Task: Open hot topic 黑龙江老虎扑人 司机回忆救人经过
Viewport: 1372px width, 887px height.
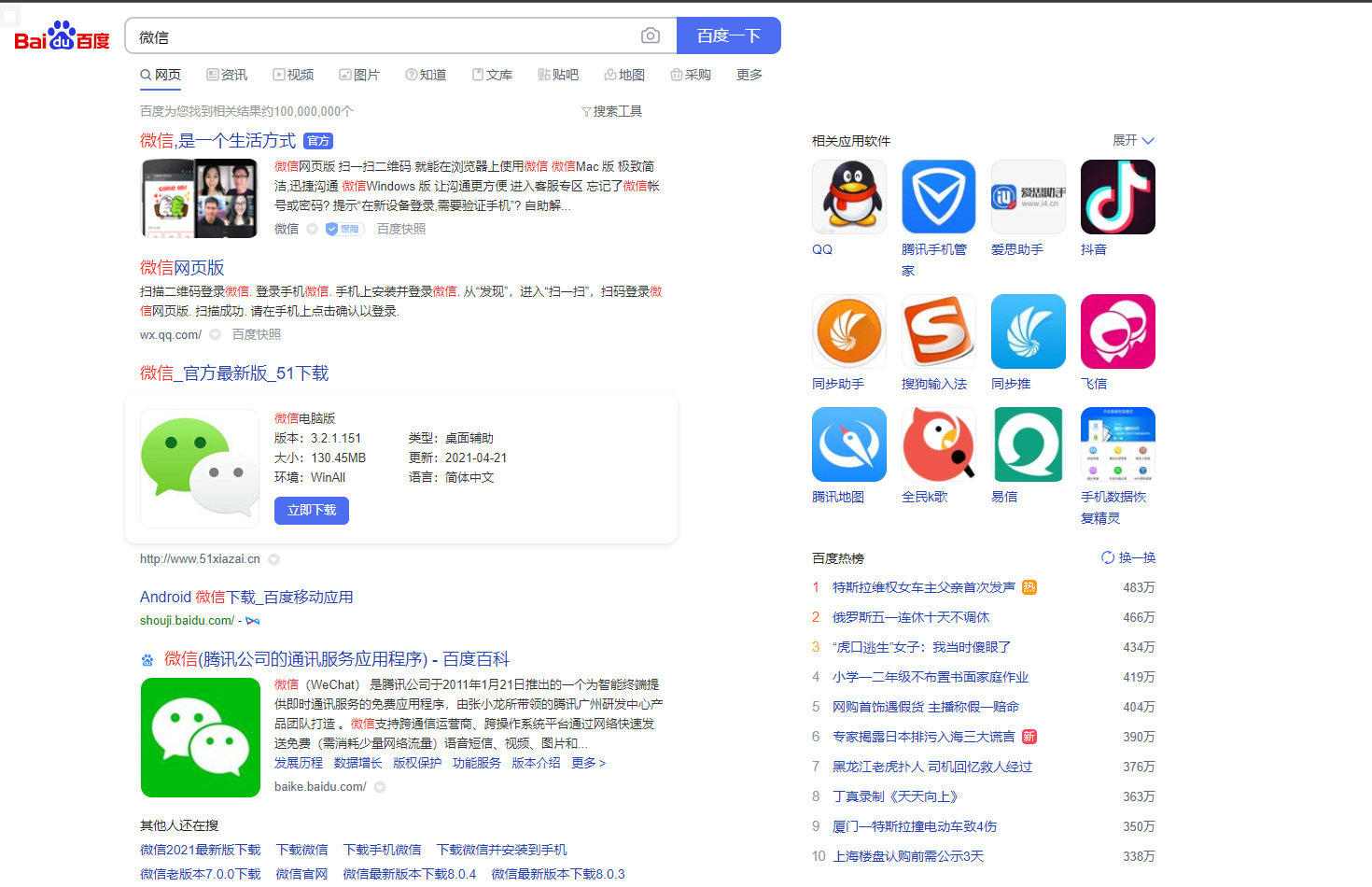Action: (x=932, y=767)
